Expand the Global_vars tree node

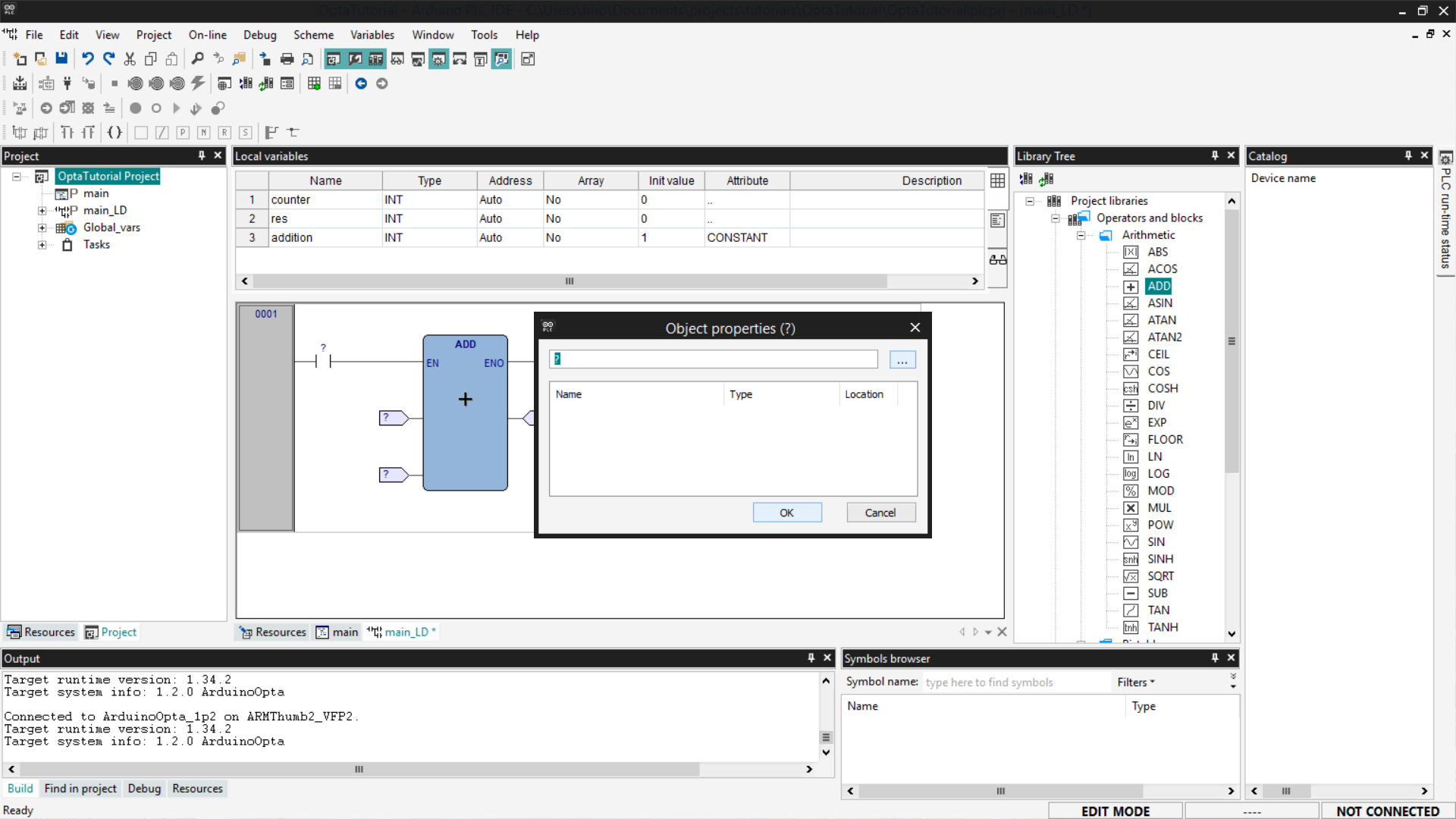pos(42,227)
